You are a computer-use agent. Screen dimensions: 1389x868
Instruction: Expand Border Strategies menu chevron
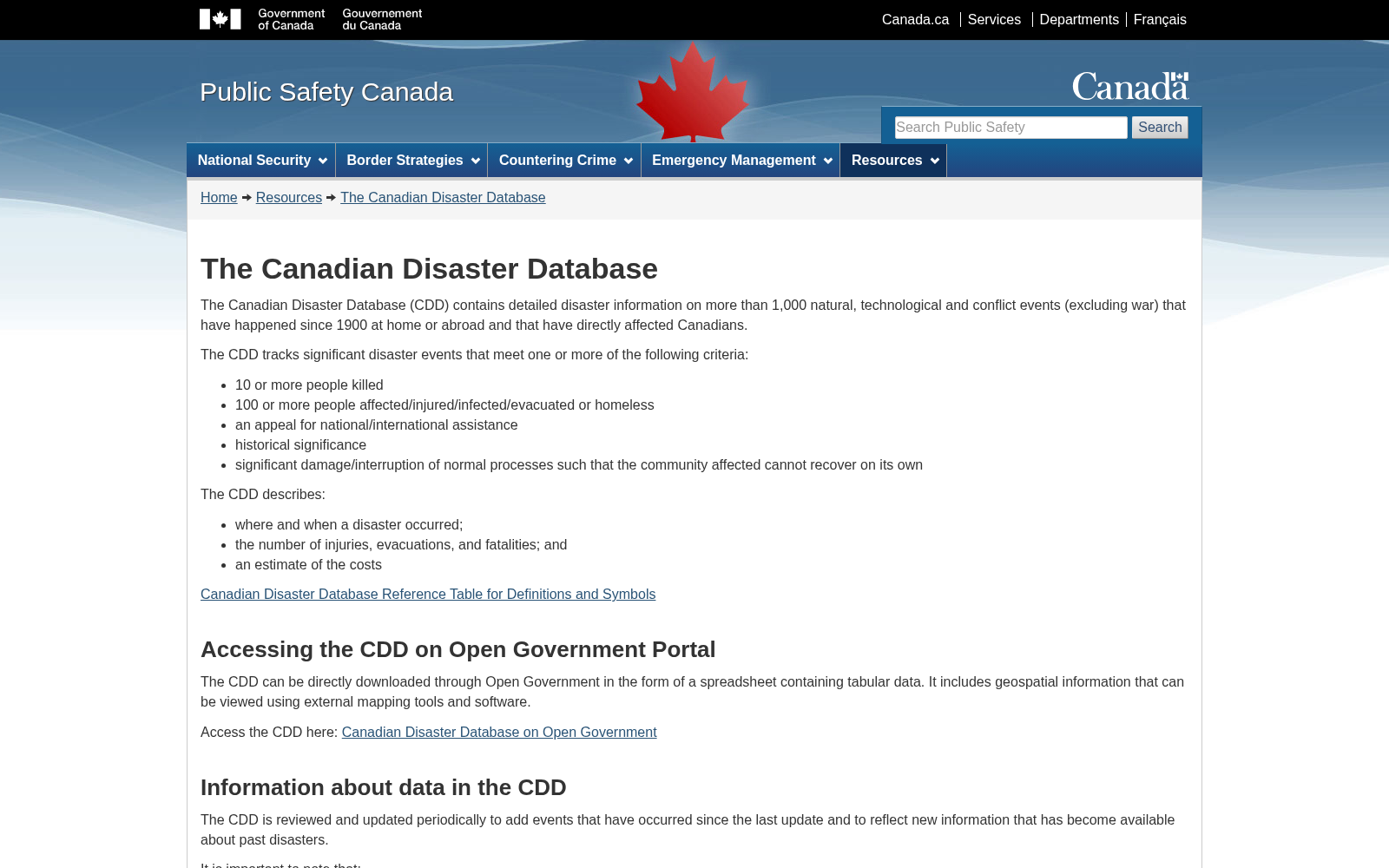tap(475, 161)
